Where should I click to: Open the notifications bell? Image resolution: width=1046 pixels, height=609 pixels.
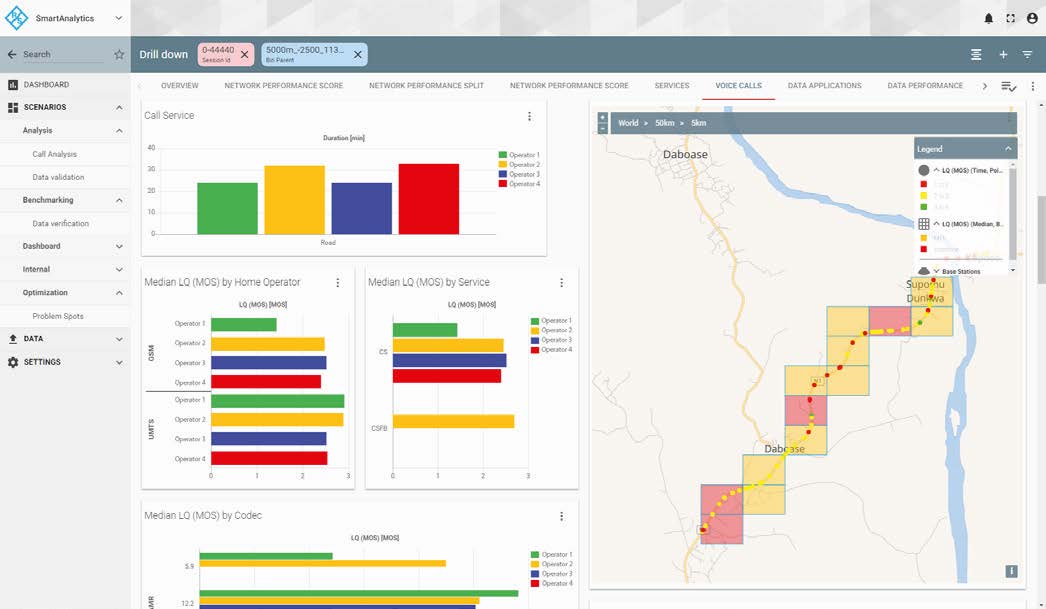coord(989,18)
